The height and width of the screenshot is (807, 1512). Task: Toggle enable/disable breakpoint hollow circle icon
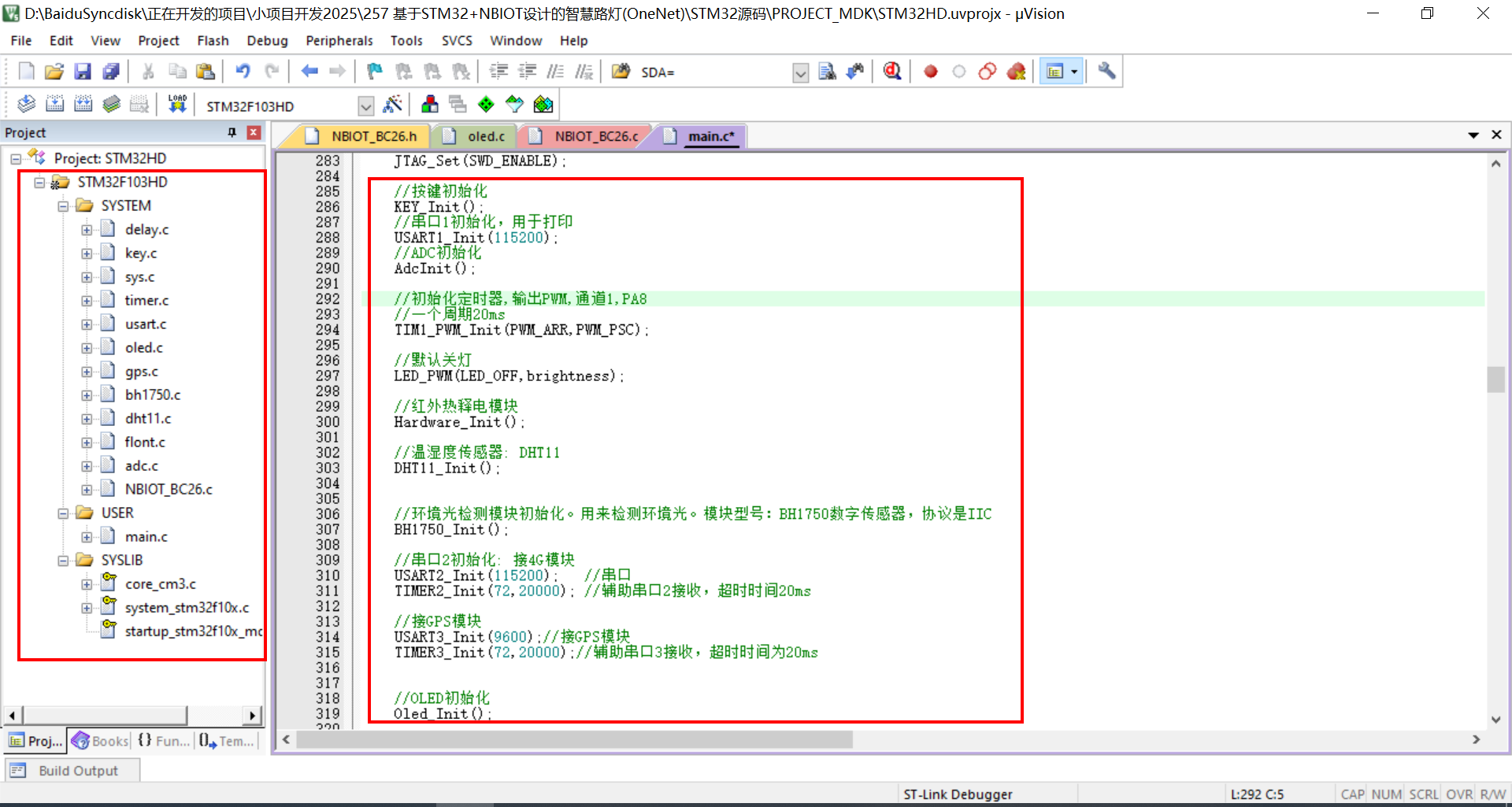click(959, 72)
